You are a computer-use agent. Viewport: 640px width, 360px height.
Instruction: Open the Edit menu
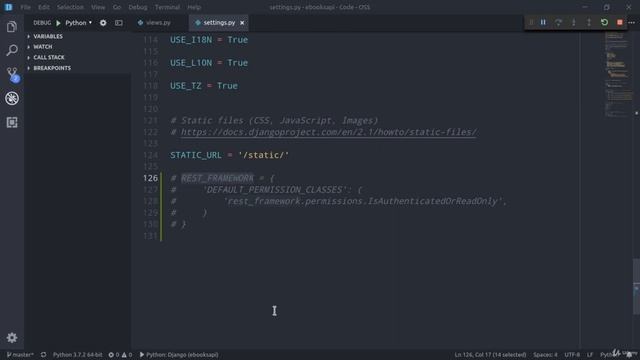(43, 7)
